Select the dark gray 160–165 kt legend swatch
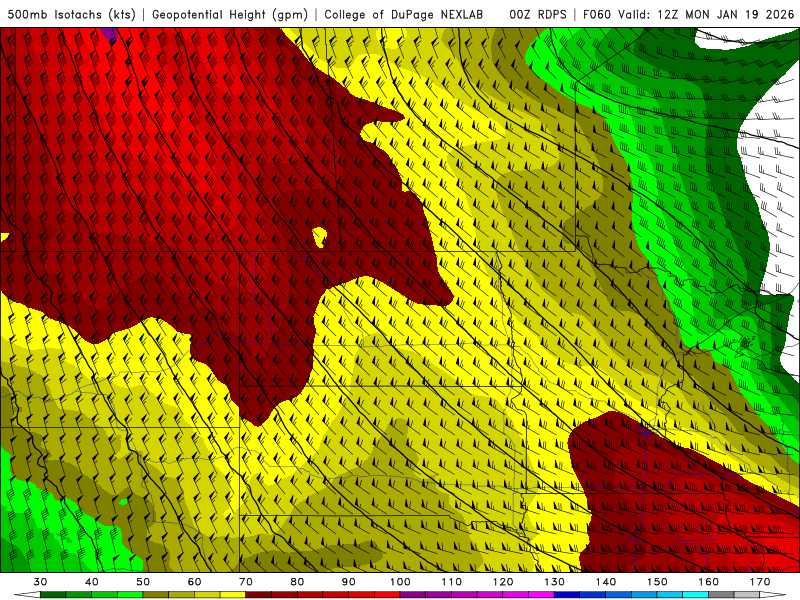The width and height of the screenshot is (800, 600). (721, 595)
